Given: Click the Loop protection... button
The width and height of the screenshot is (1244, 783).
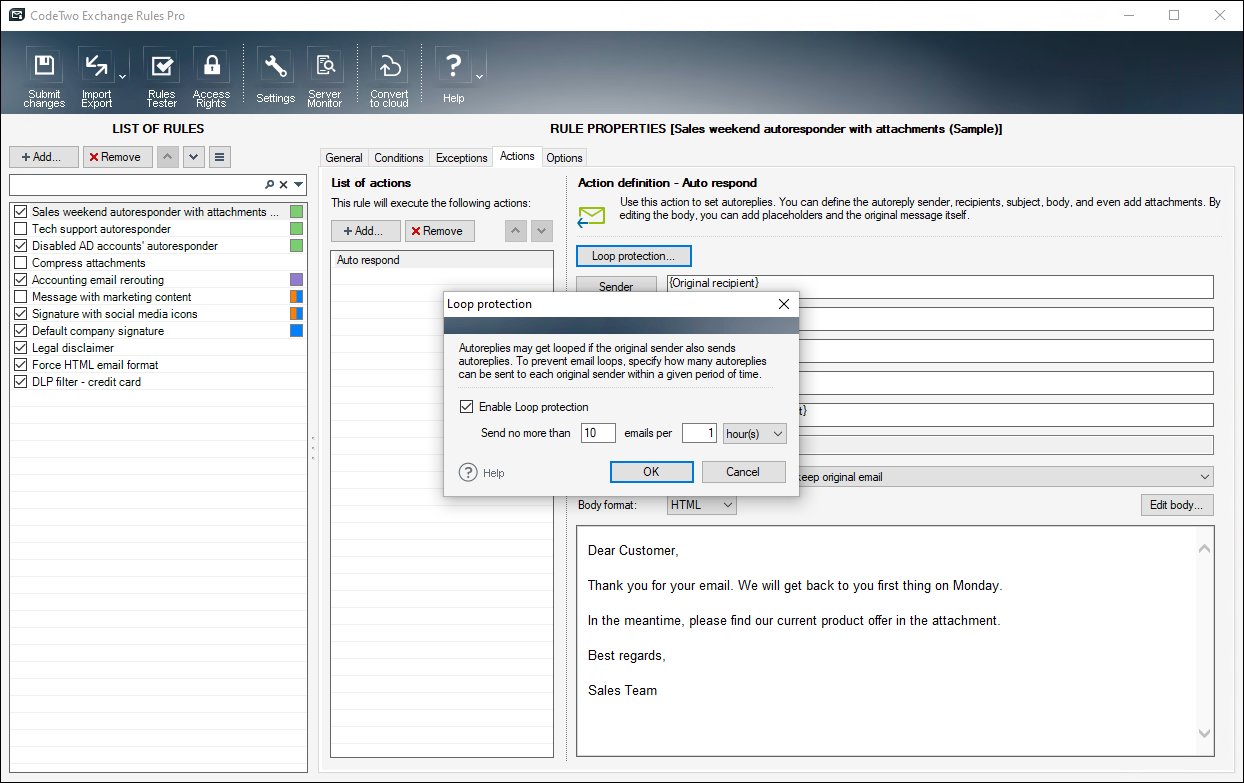Looking at the screenshot, I should [x=634, y=256].
